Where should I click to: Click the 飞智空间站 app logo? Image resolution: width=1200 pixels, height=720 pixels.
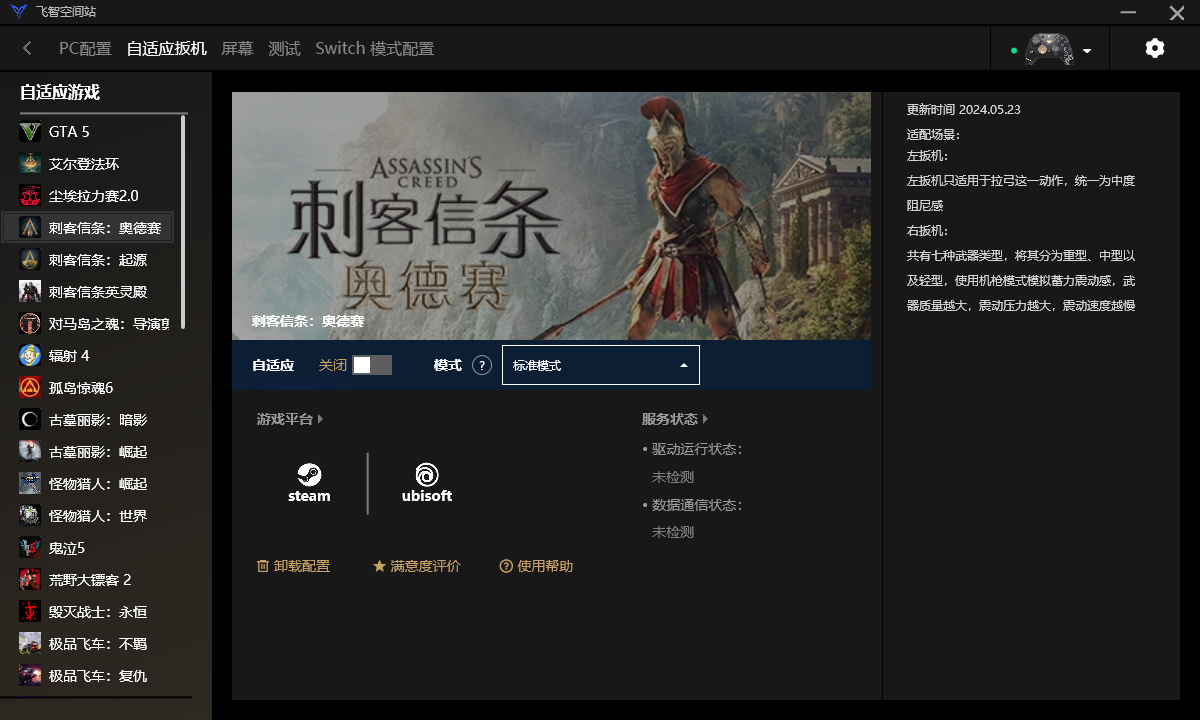(x=18, y=12)
